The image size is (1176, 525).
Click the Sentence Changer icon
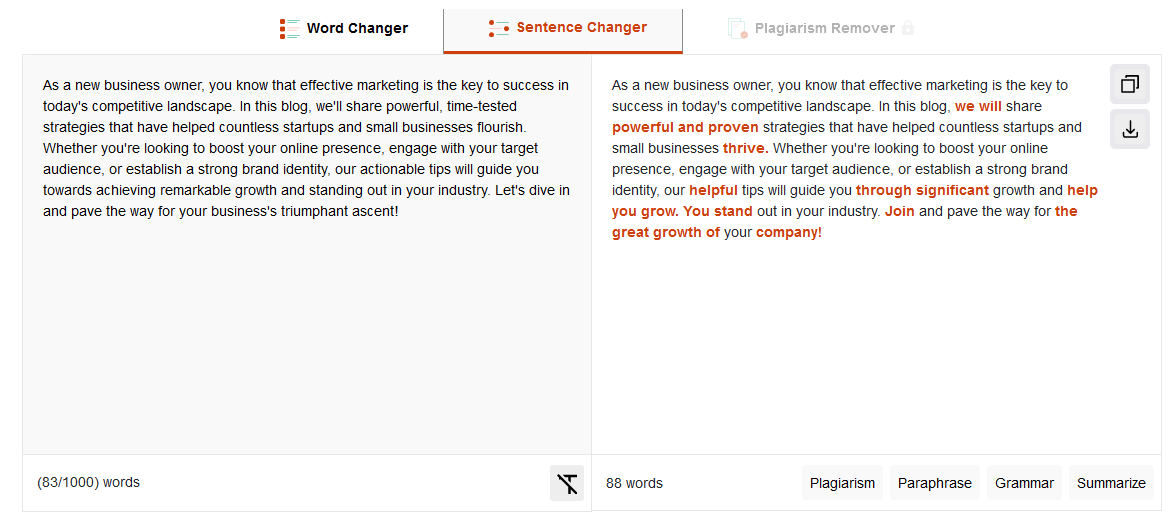(499, 28)
